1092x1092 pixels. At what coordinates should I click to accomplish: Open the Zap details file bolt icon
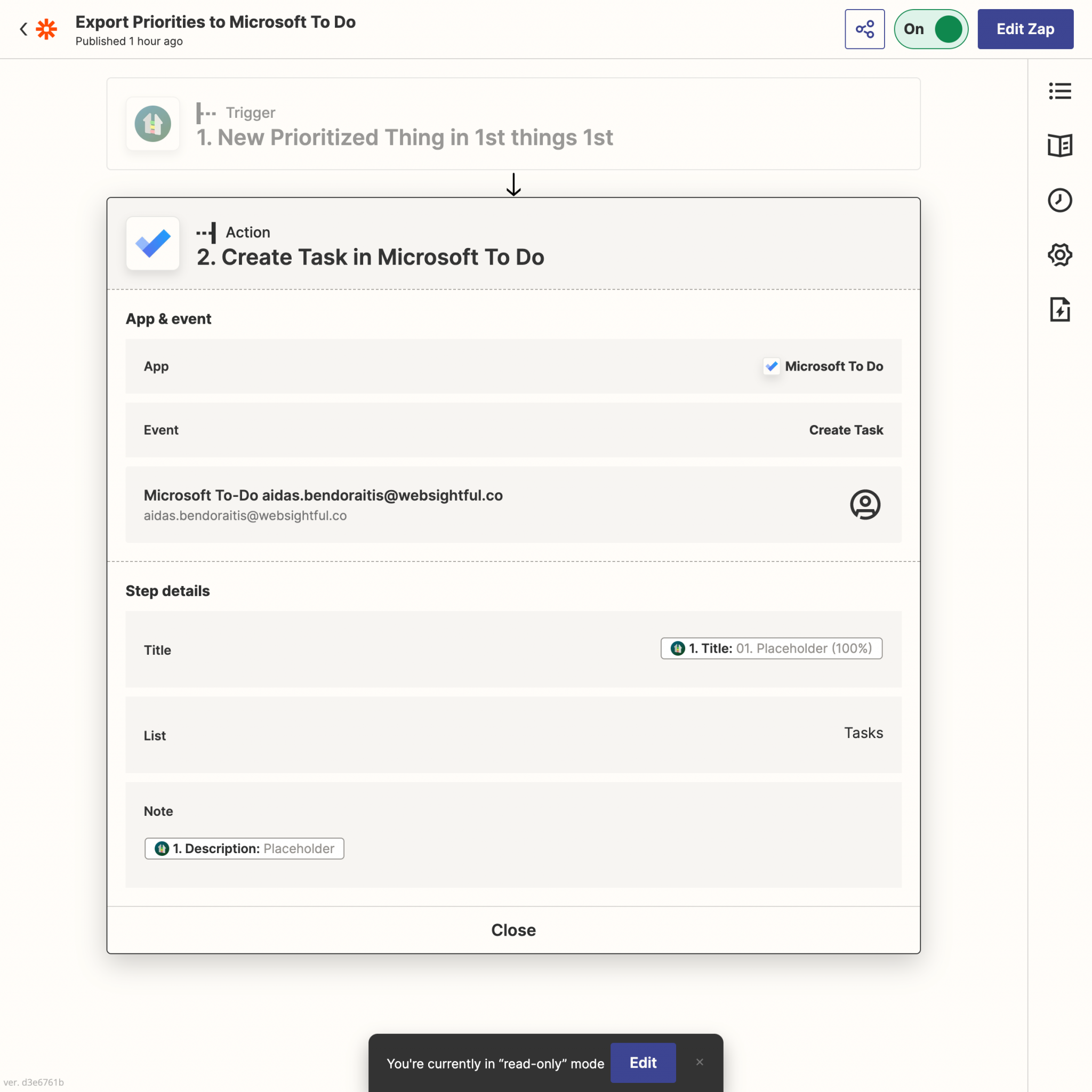[1060, 309]
